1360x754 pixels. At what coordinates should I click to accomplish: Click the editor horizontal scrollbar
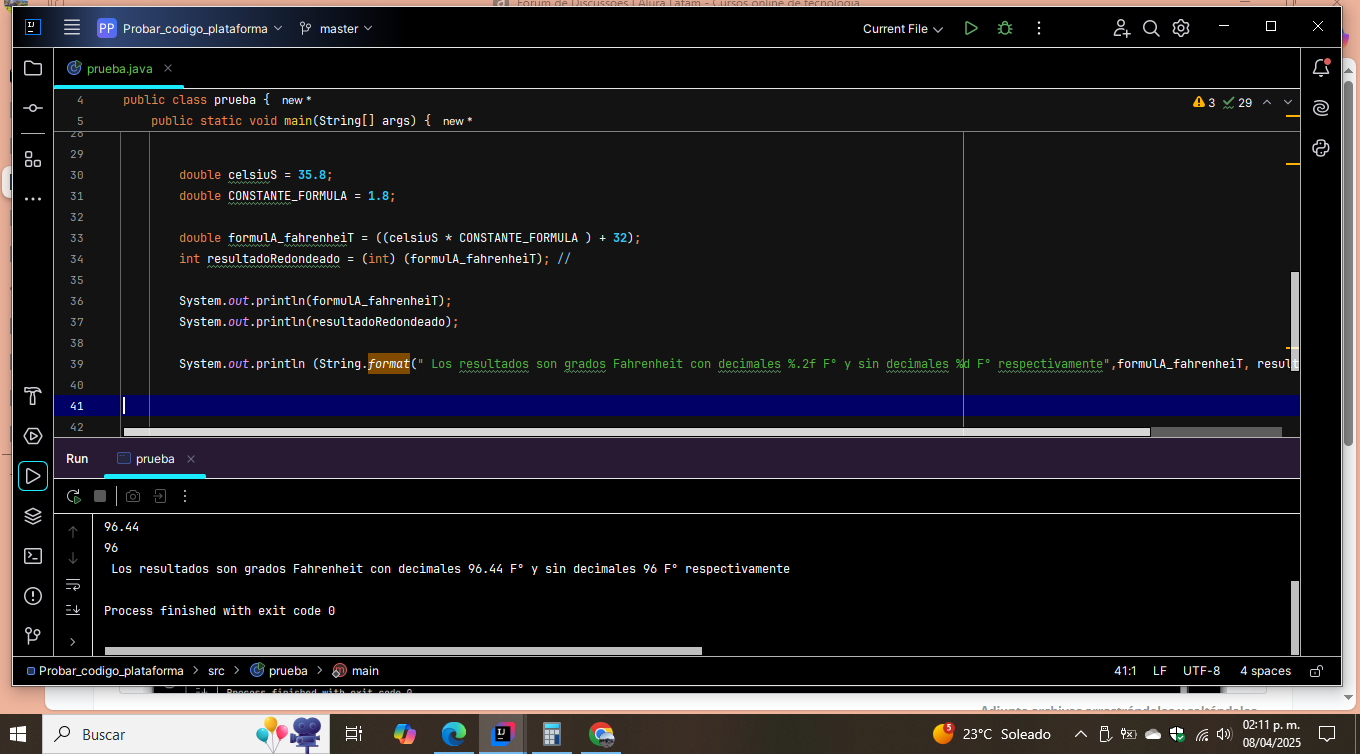(637, 432)
